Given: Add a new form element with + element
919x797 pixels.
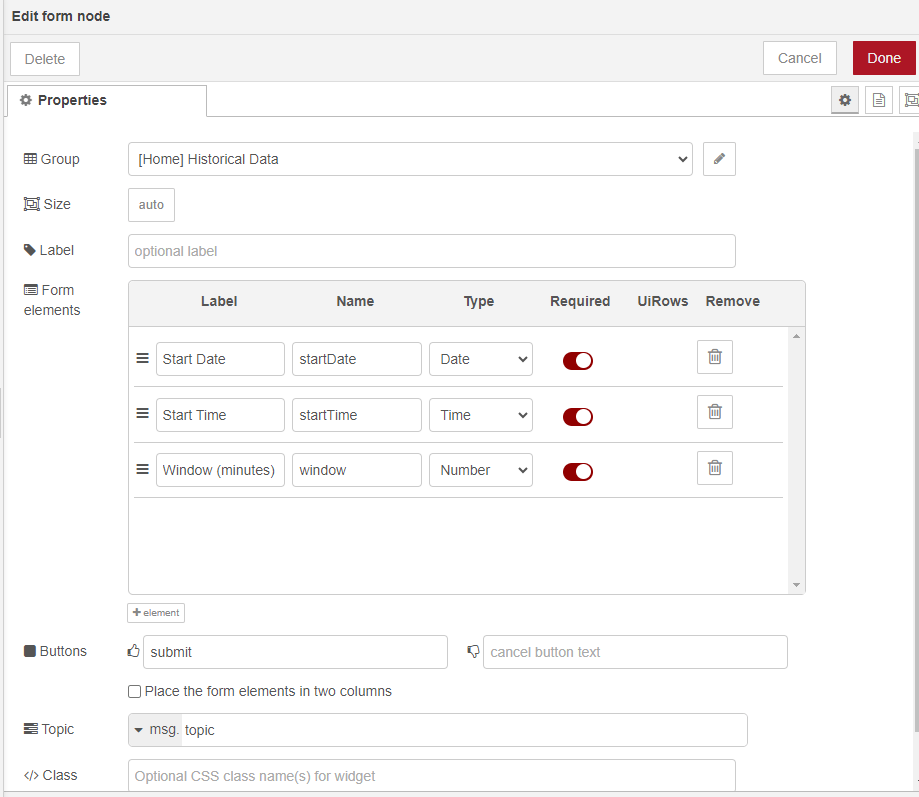Looking at the screenshot, I should coord(155,612).
